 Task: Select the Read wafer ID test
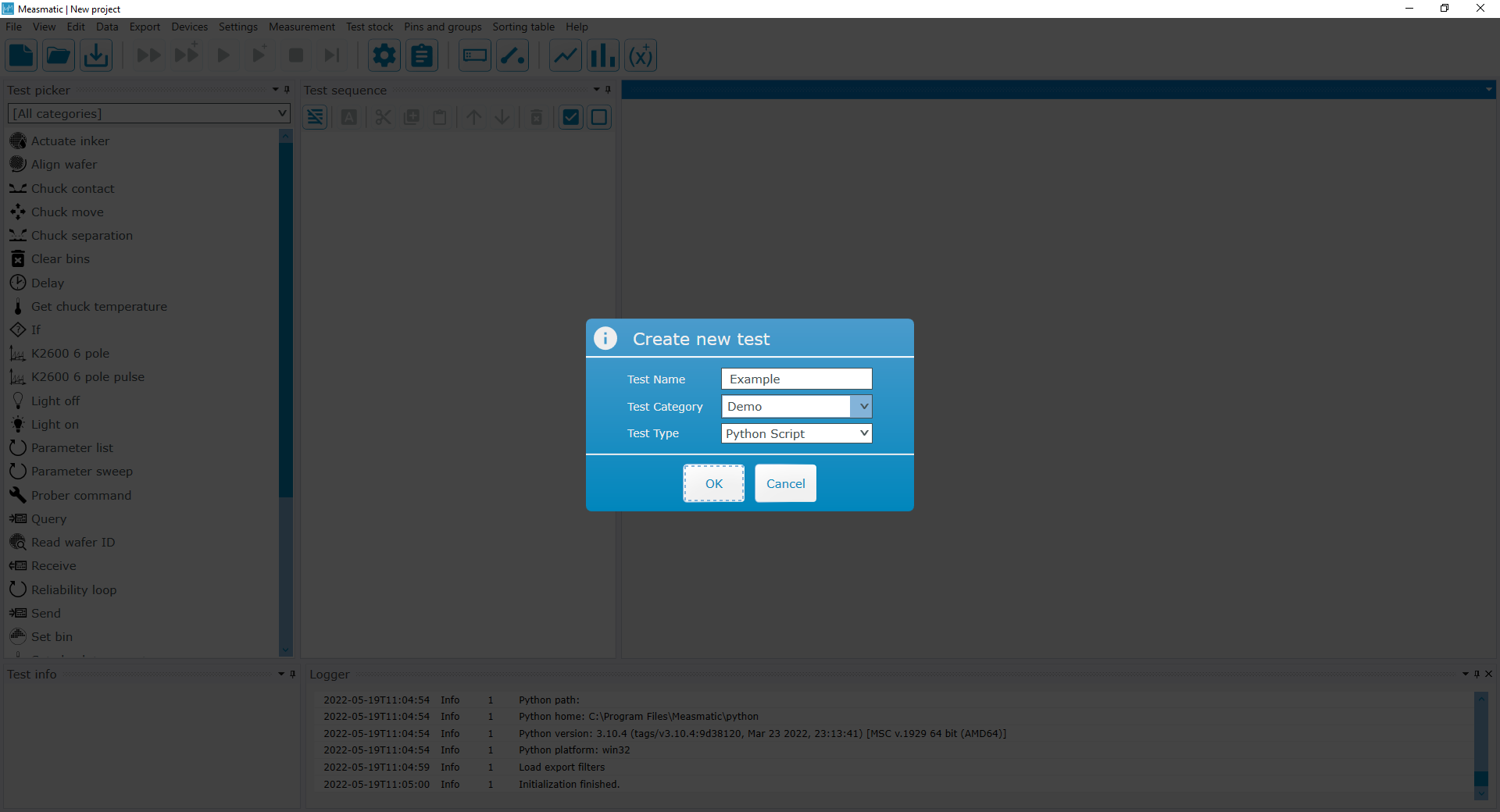pos(73,542)
